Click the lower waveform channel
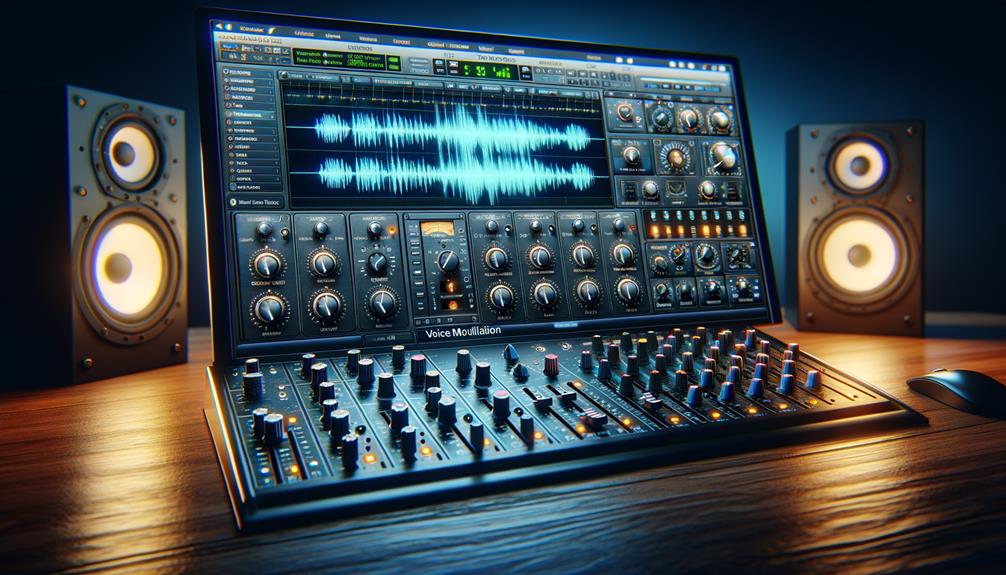 [454, 175]
